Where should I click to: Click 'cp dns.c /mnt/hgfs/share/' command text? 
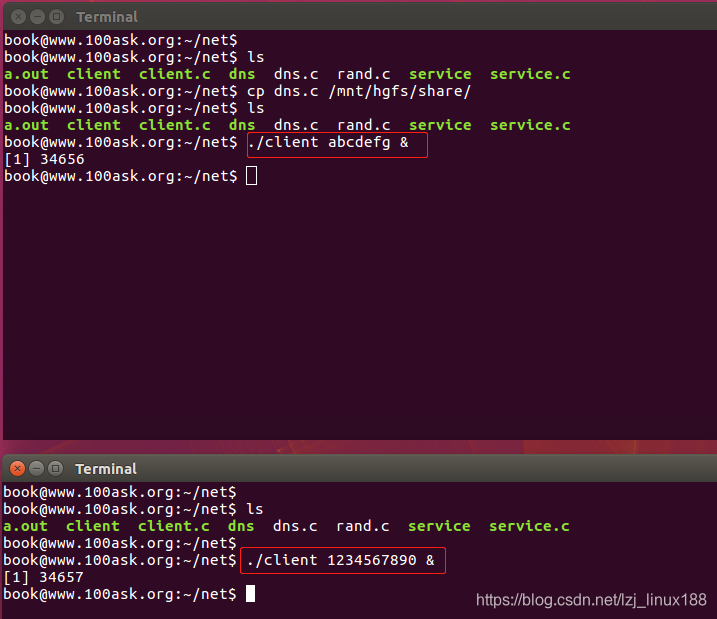point(359,91)
